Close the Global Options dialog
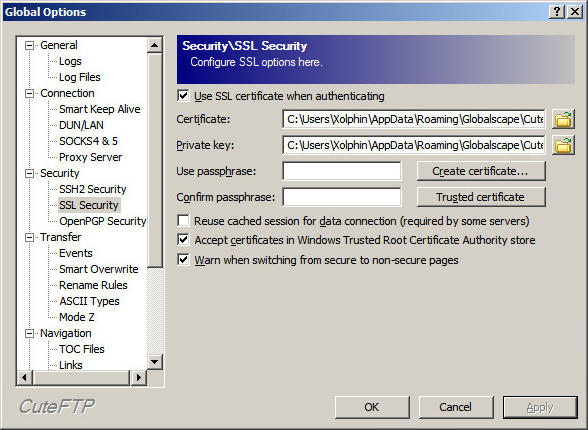 [x=574, y=12]
